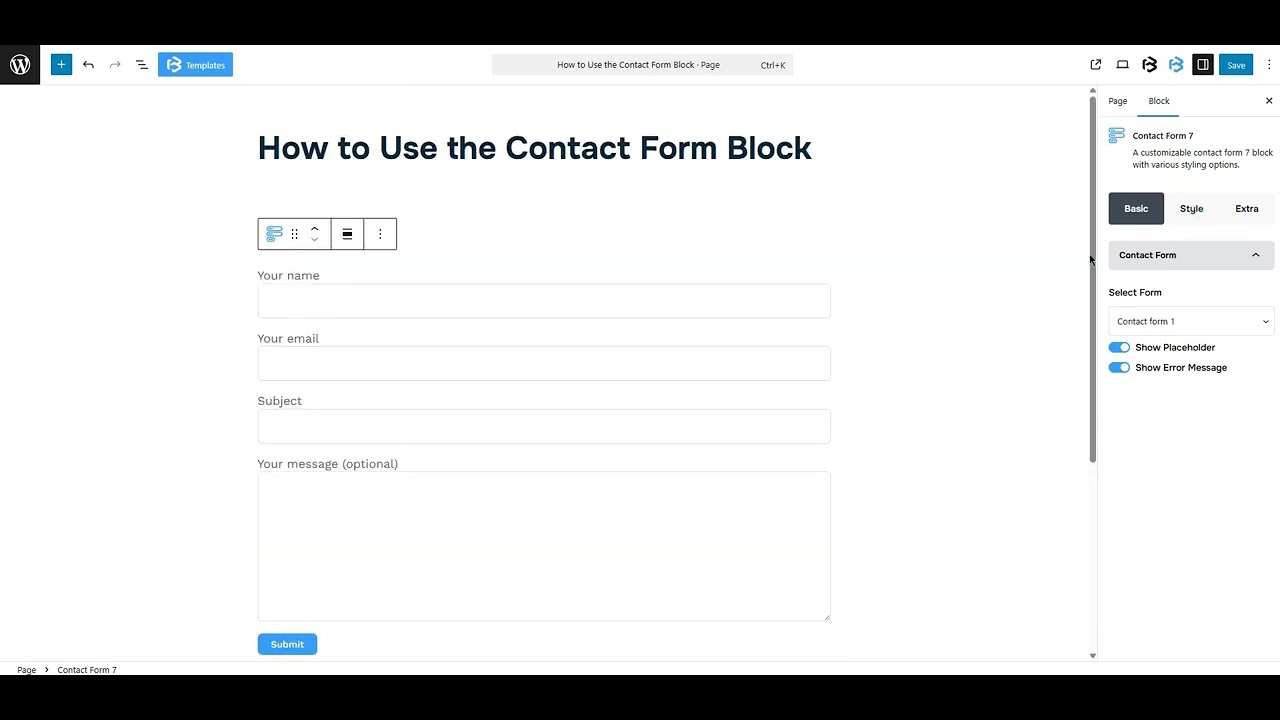The image size is (1280, 720).
Task: Enable the Show Placeholder toggle
Action: pos(1119,347)
